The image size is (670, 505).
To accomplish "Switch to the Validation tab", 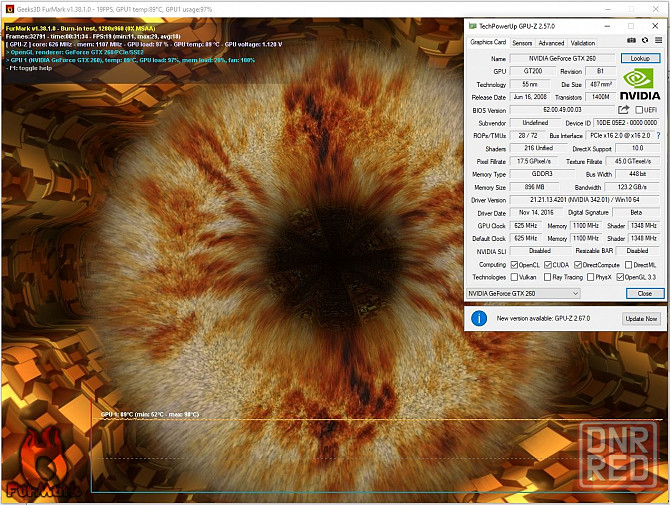I will (582, 43).
